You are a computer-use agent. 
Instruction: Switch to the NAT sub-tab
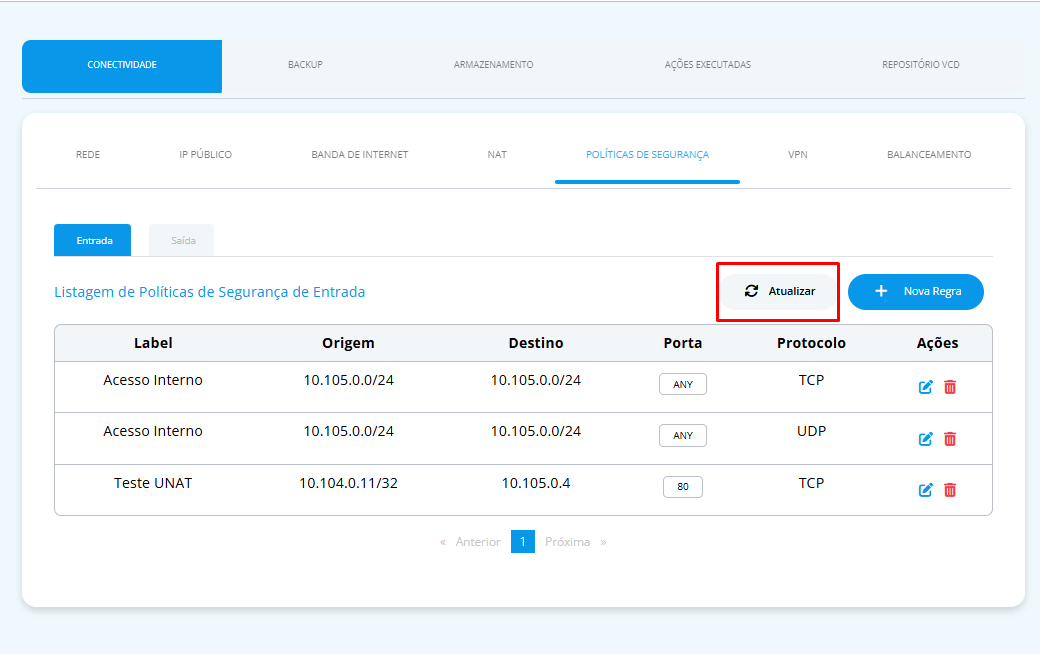pyautogui.click(x=497, y=155)
